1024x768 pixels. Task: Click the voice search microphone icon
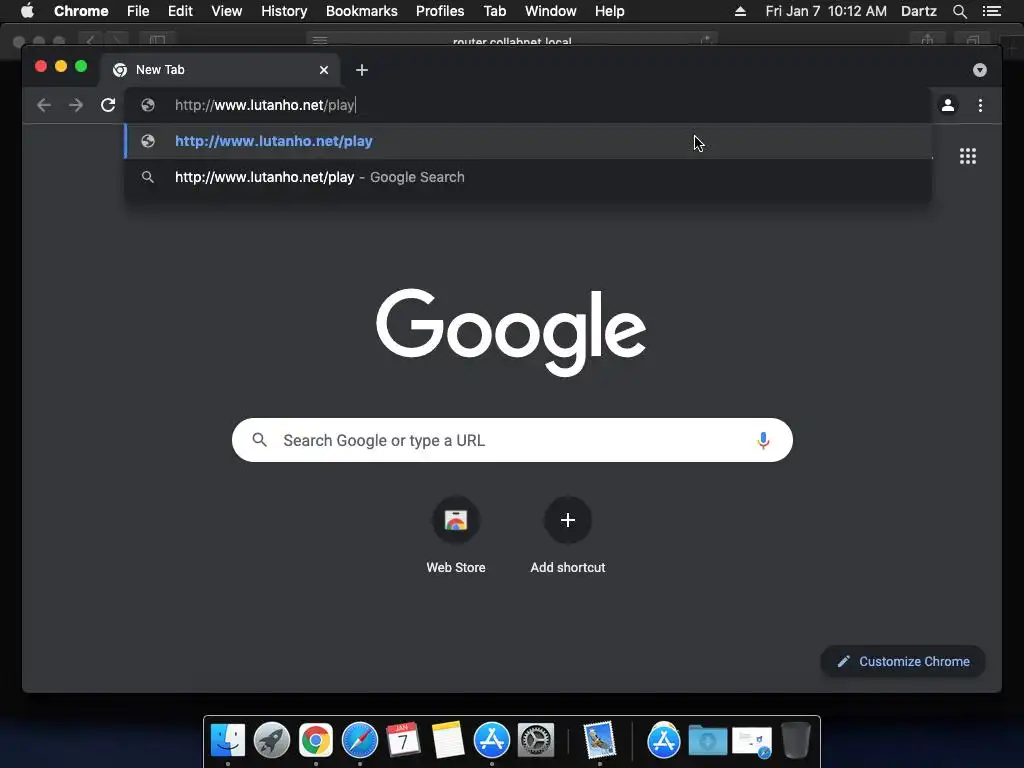(763, 440)
